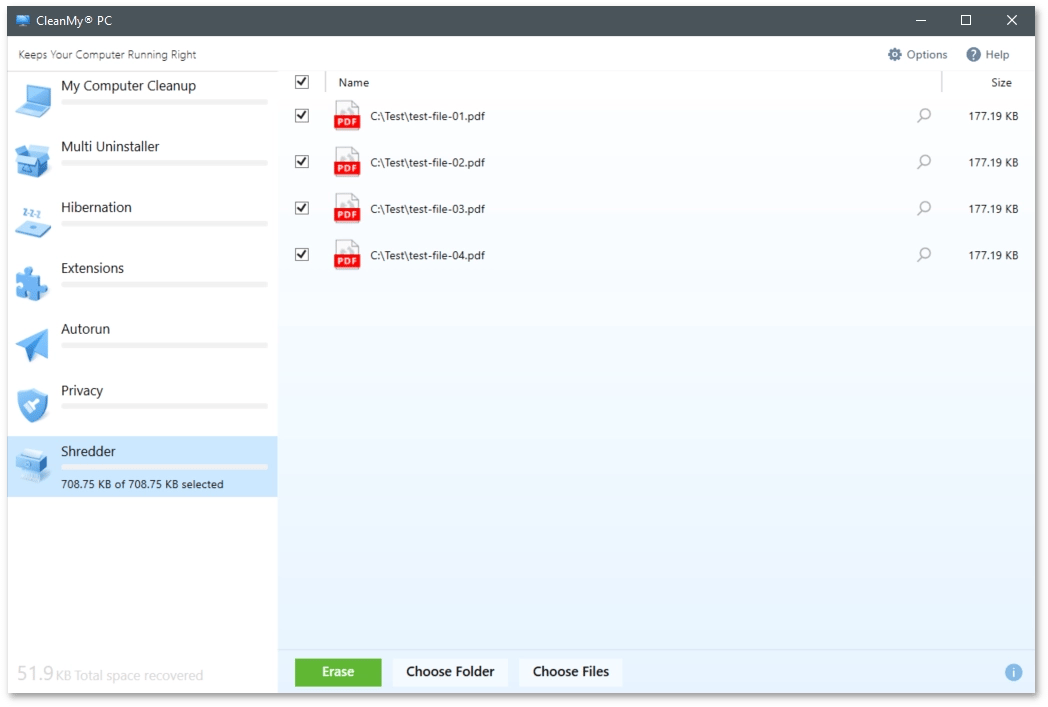Click the Help question mark icon

(973, 55)
